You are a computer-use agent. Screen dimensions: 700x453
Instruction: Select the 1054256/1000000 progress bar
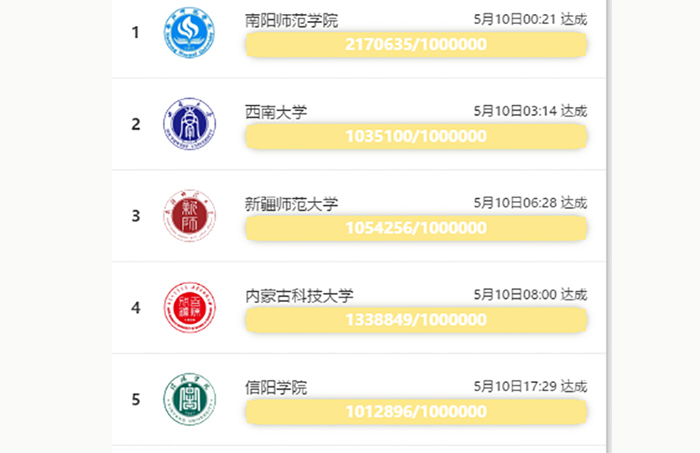[416, 229]
